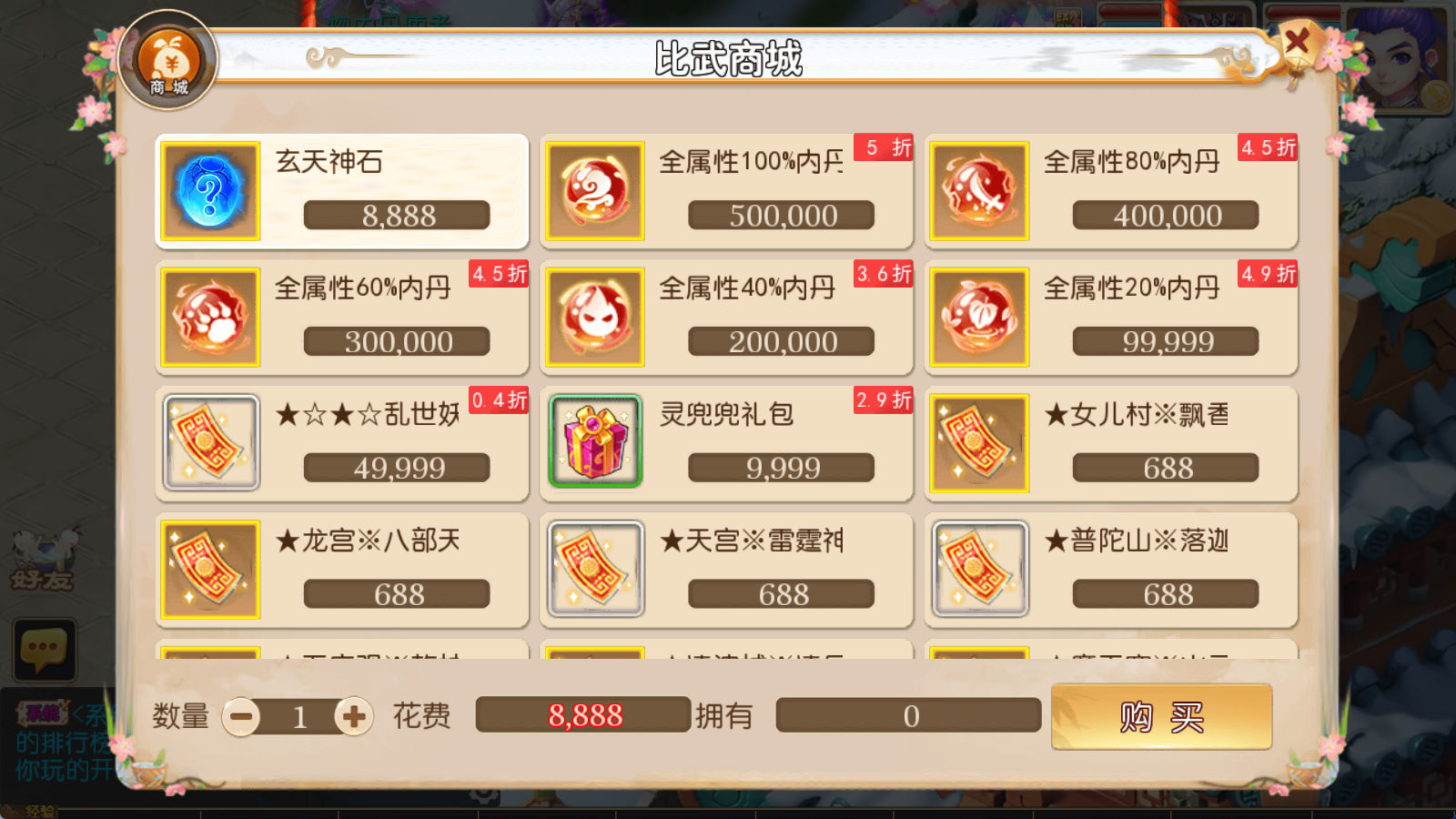1456x819 pixels.
Task: Choose the 普陀山※落迦 item card
Action: click(x=1111, y=570)
